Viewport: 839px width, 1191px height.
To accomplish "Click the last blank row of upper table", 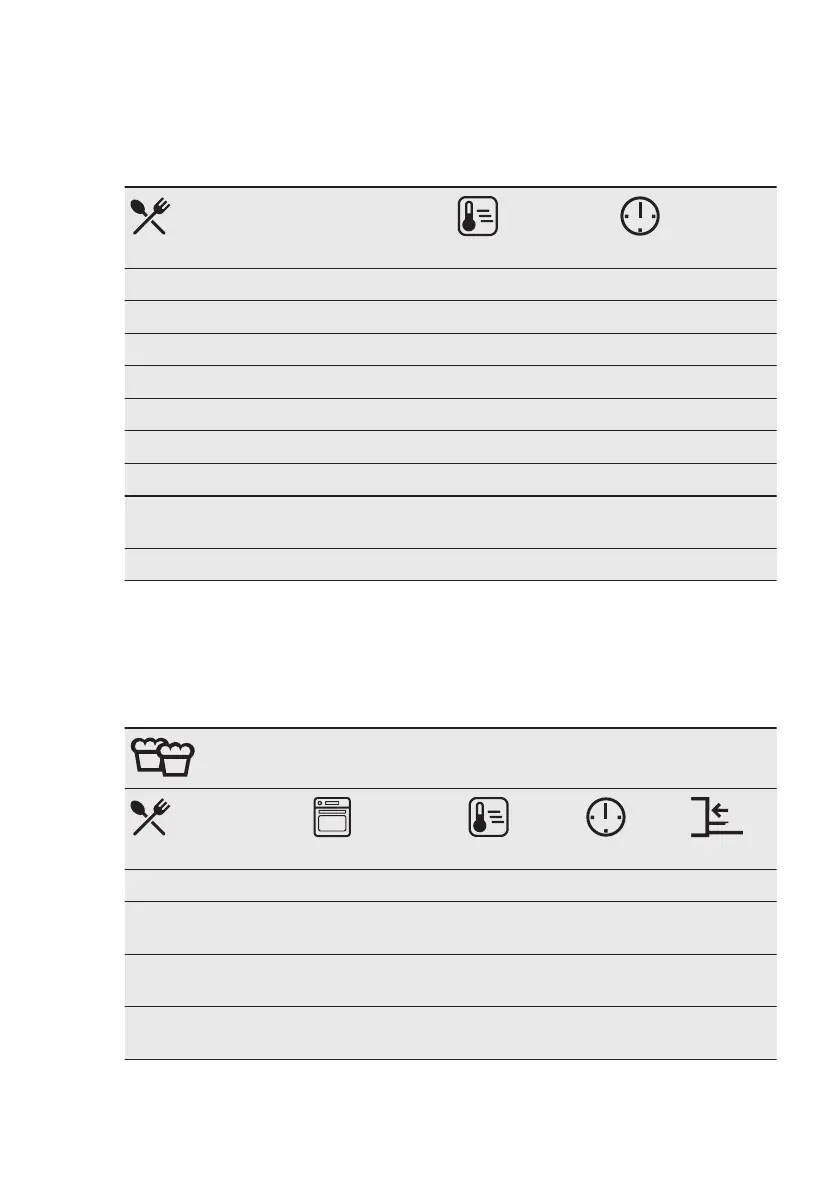I will tap(450, 564).
